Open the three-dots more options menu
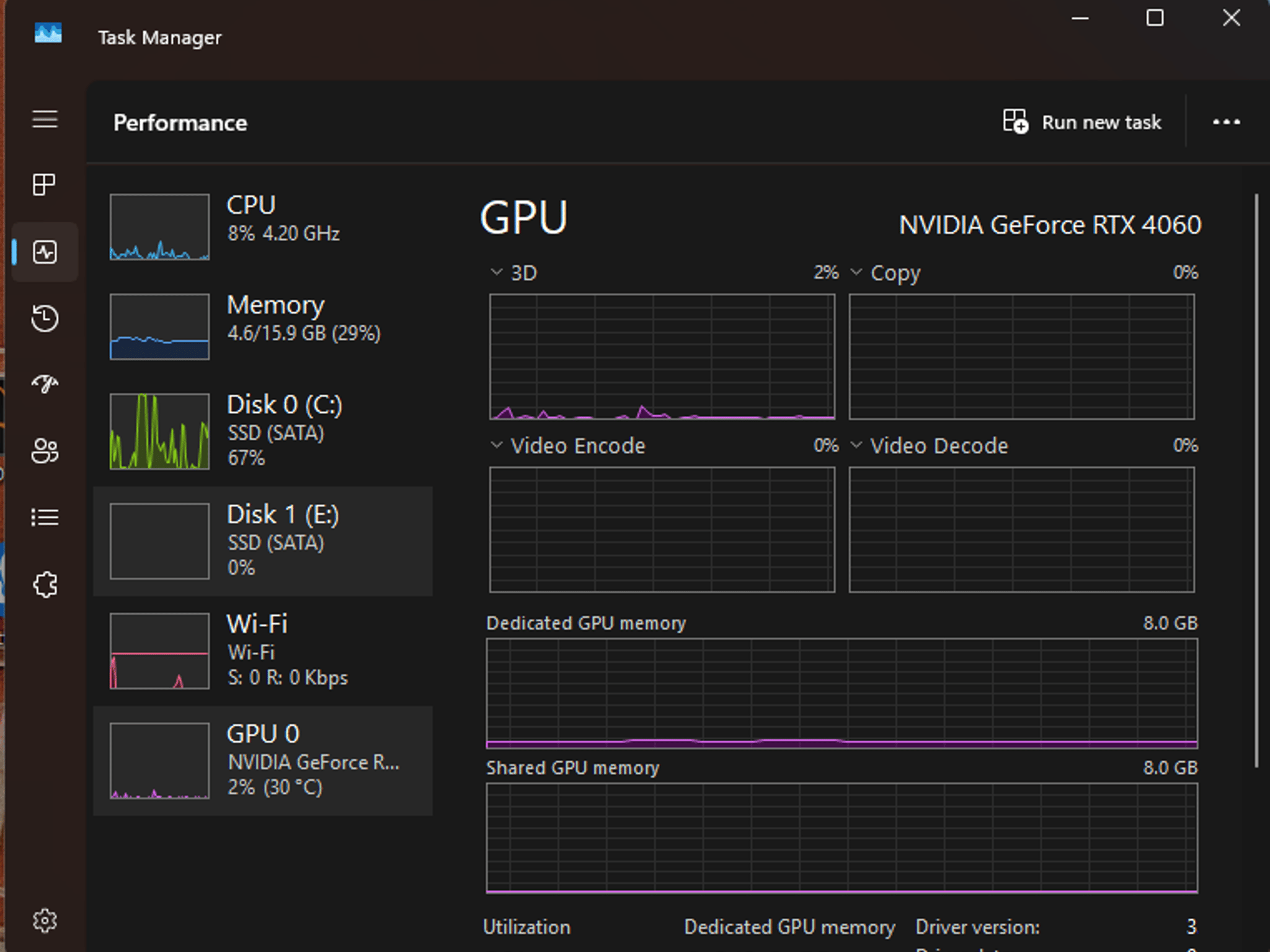Screen dimensions: 1270x952 click(1226, 122)
